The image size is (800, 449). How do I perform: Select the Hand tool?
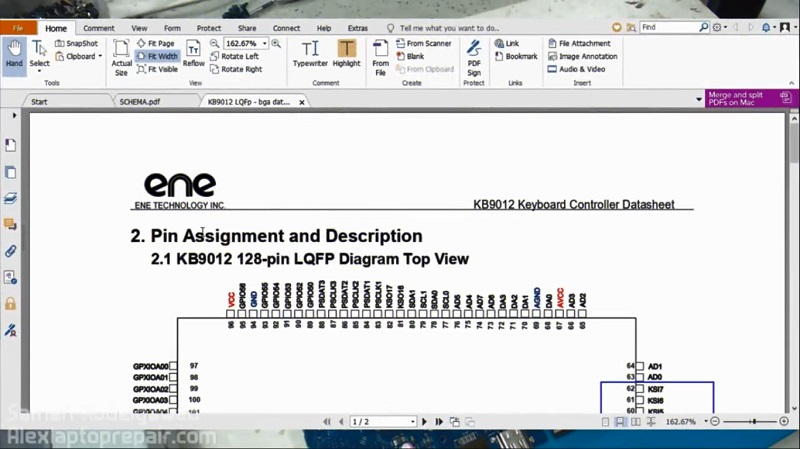pyautogui.click(x=14, y=55)
